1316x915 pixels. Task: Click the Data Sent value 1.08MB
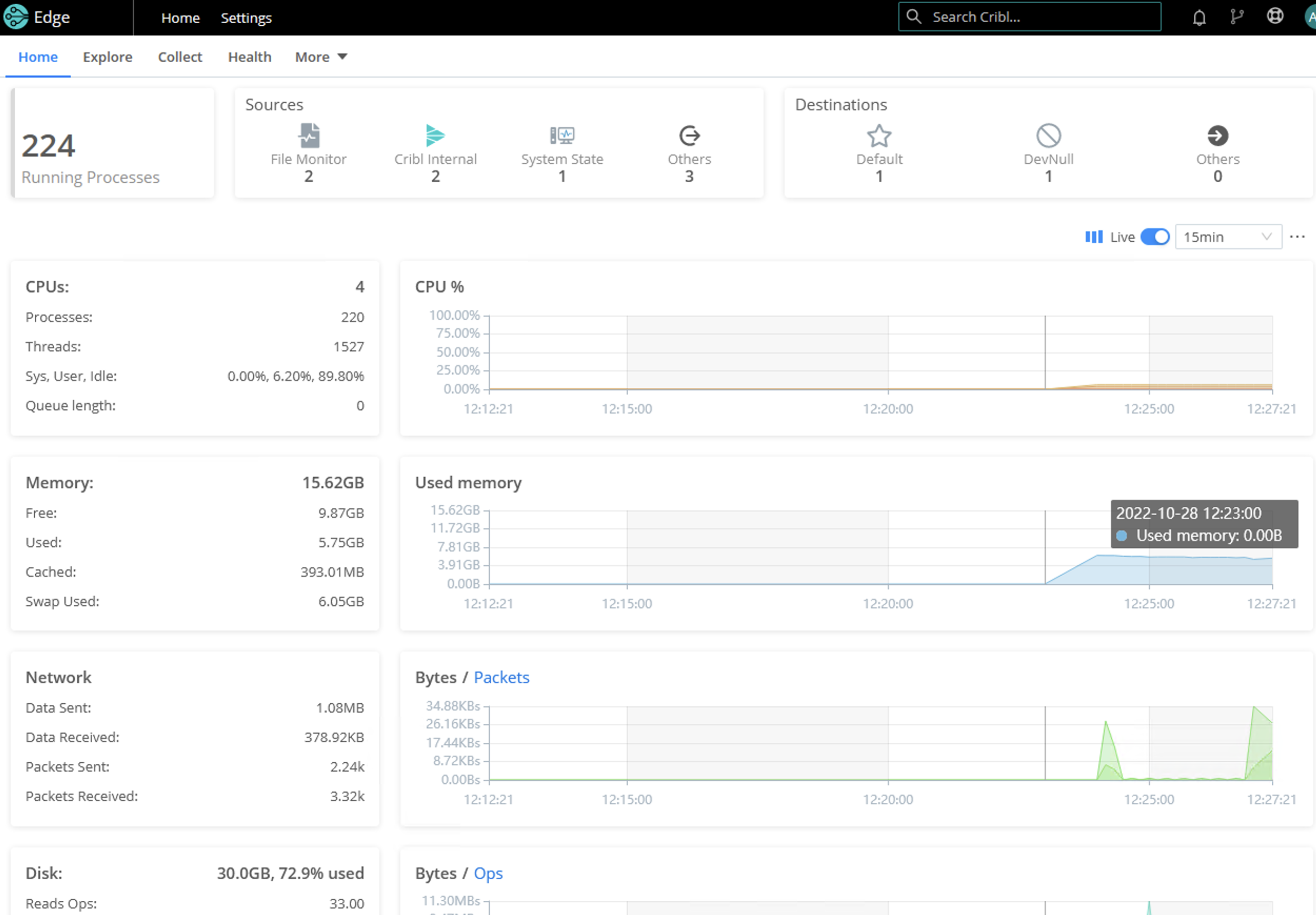340,707
